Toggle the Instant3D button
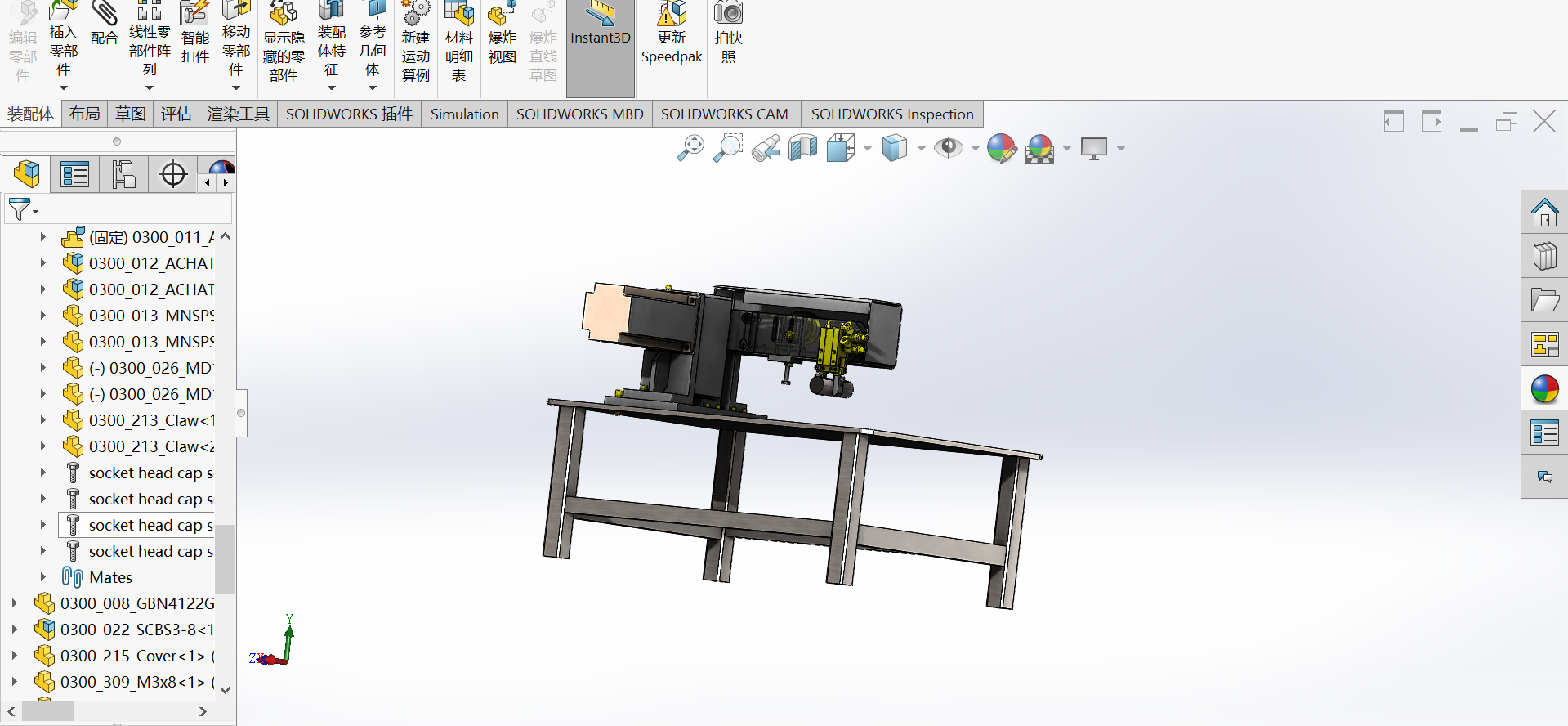1568x726 pixels. [601, 48]
